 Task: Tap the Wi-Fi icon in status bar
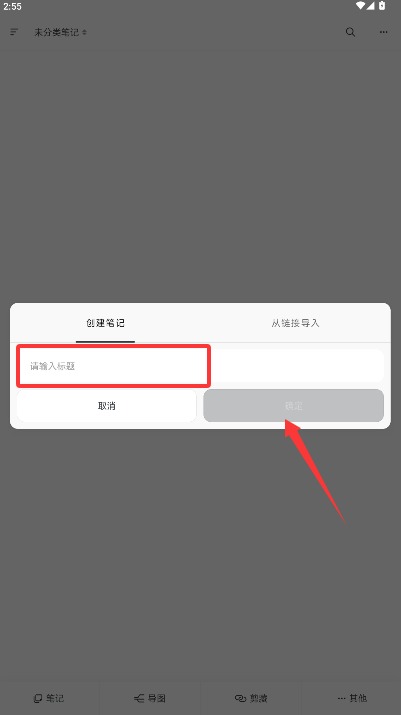(x=361, y=5)
